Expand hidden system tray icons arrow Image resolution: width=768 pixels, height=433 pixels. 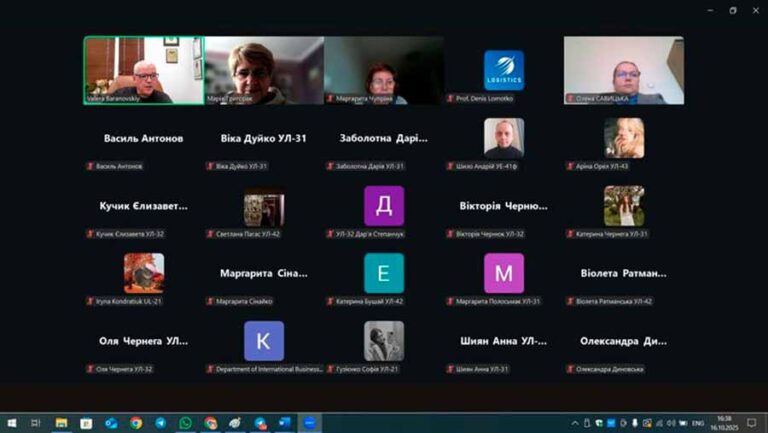tap(575, 423)
